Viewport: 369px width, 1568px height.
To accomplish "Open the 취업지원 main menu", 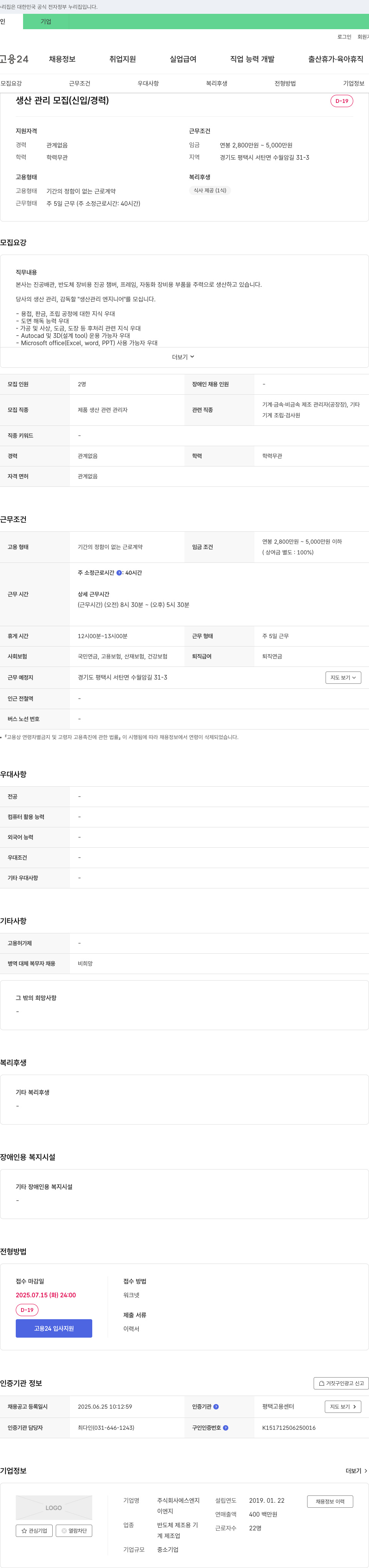I will tap(122, 59).
